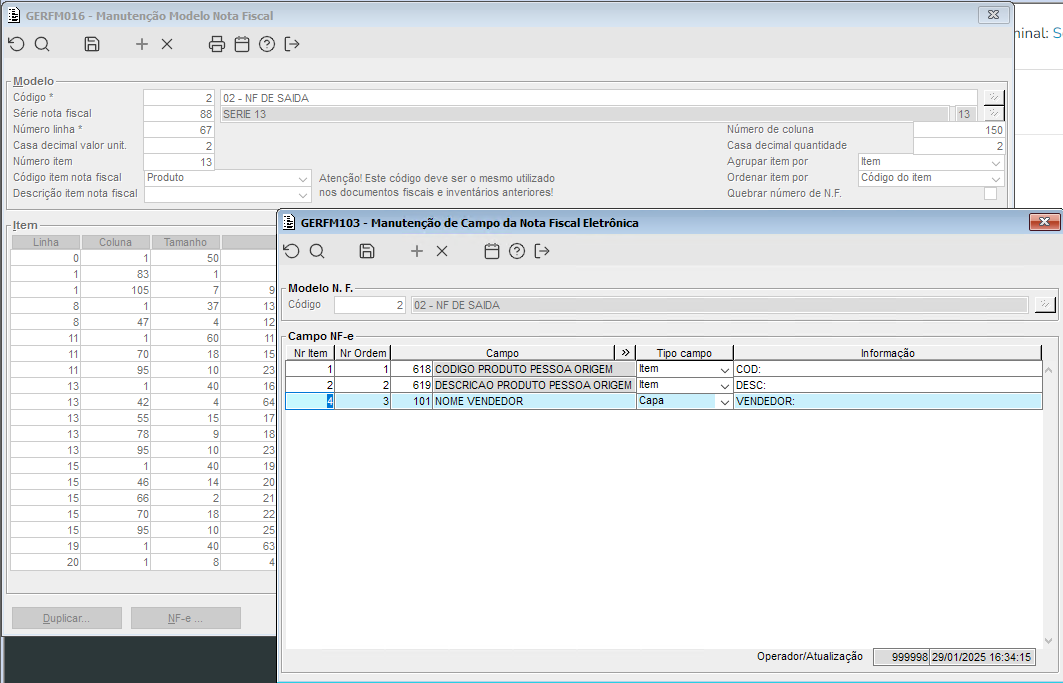Click the exit arrow icon in GERFM103 toolbar
This screenshot has height=683, width=1063.
542,251
